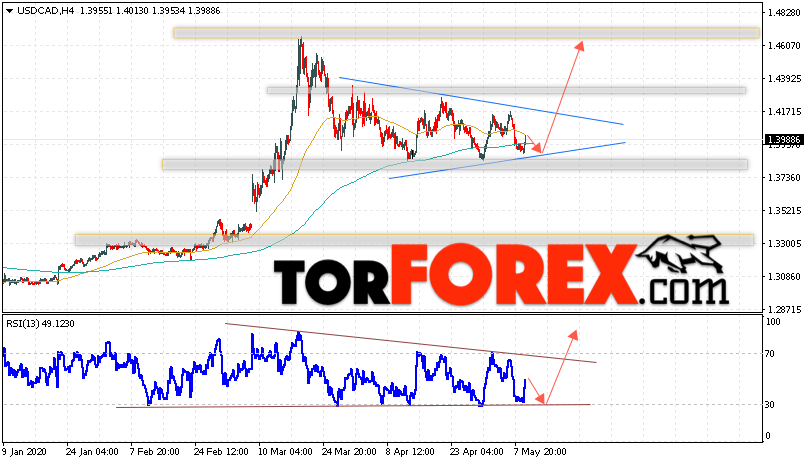Select the '24 Feb 12:00' date label
Viewport: 808px width, 463px height.
[221, 452]
